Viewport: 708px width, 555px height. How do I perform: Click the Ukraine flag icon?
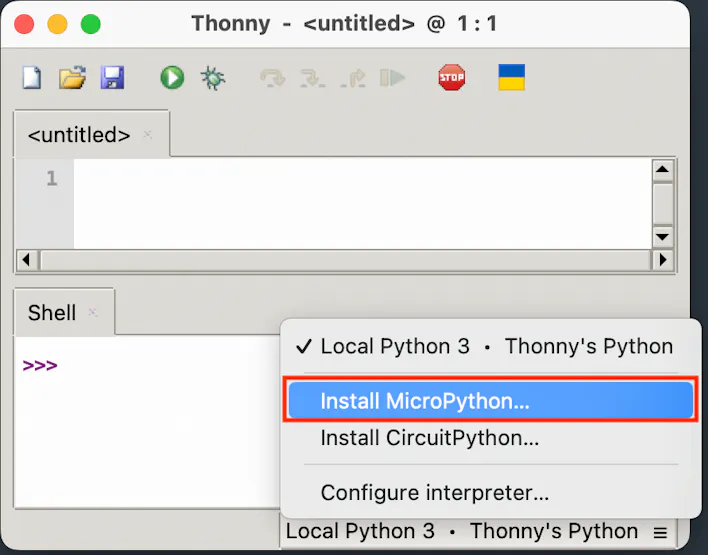pos(511,78)
